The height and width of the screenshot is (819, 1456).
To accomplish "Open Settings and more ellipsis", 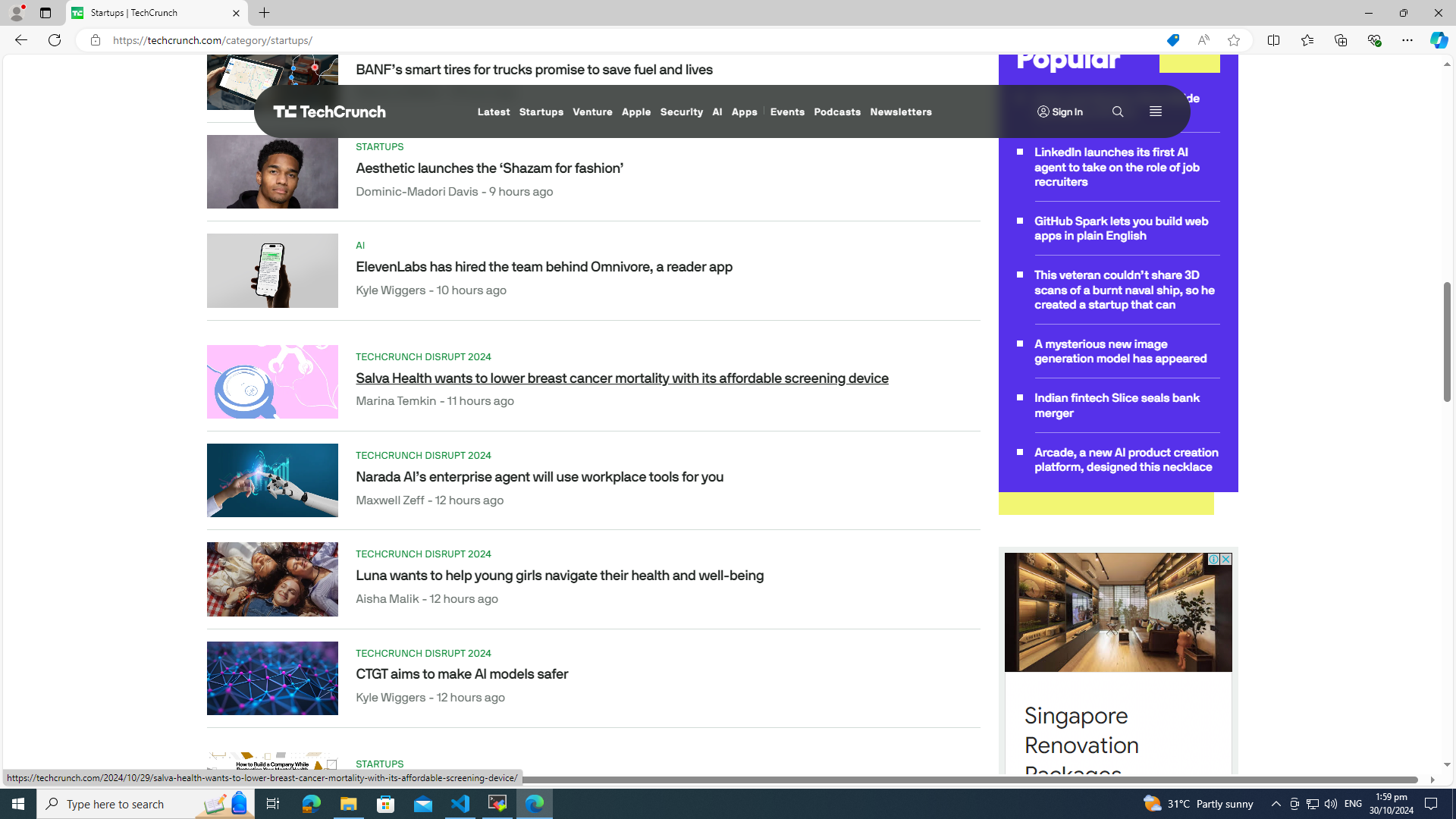I will (x=1407, y=40).
